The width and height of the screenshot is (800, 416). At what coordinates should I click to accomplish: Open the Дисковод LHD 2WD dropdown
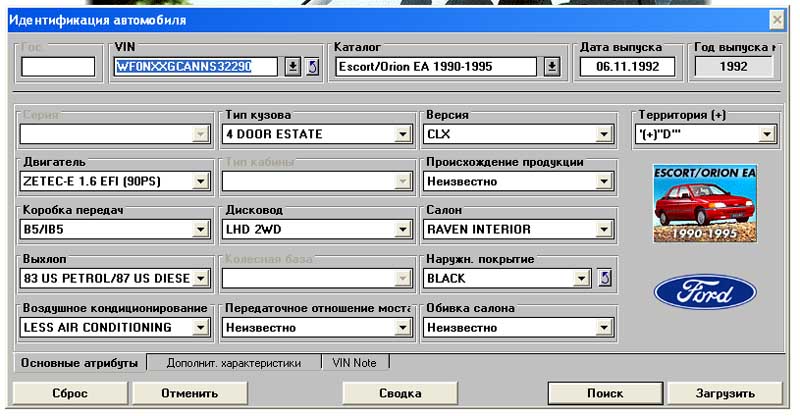coord(403,229)
